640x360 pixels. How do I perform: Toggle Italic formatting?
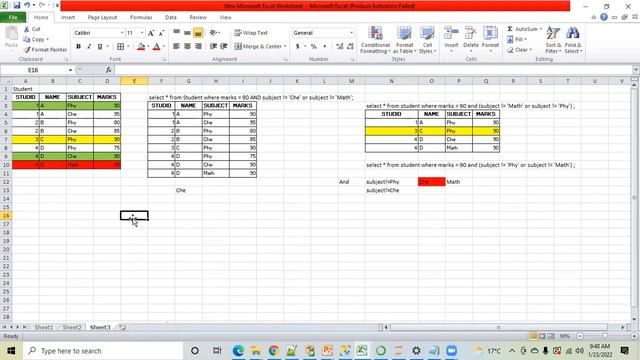[89, 47]
